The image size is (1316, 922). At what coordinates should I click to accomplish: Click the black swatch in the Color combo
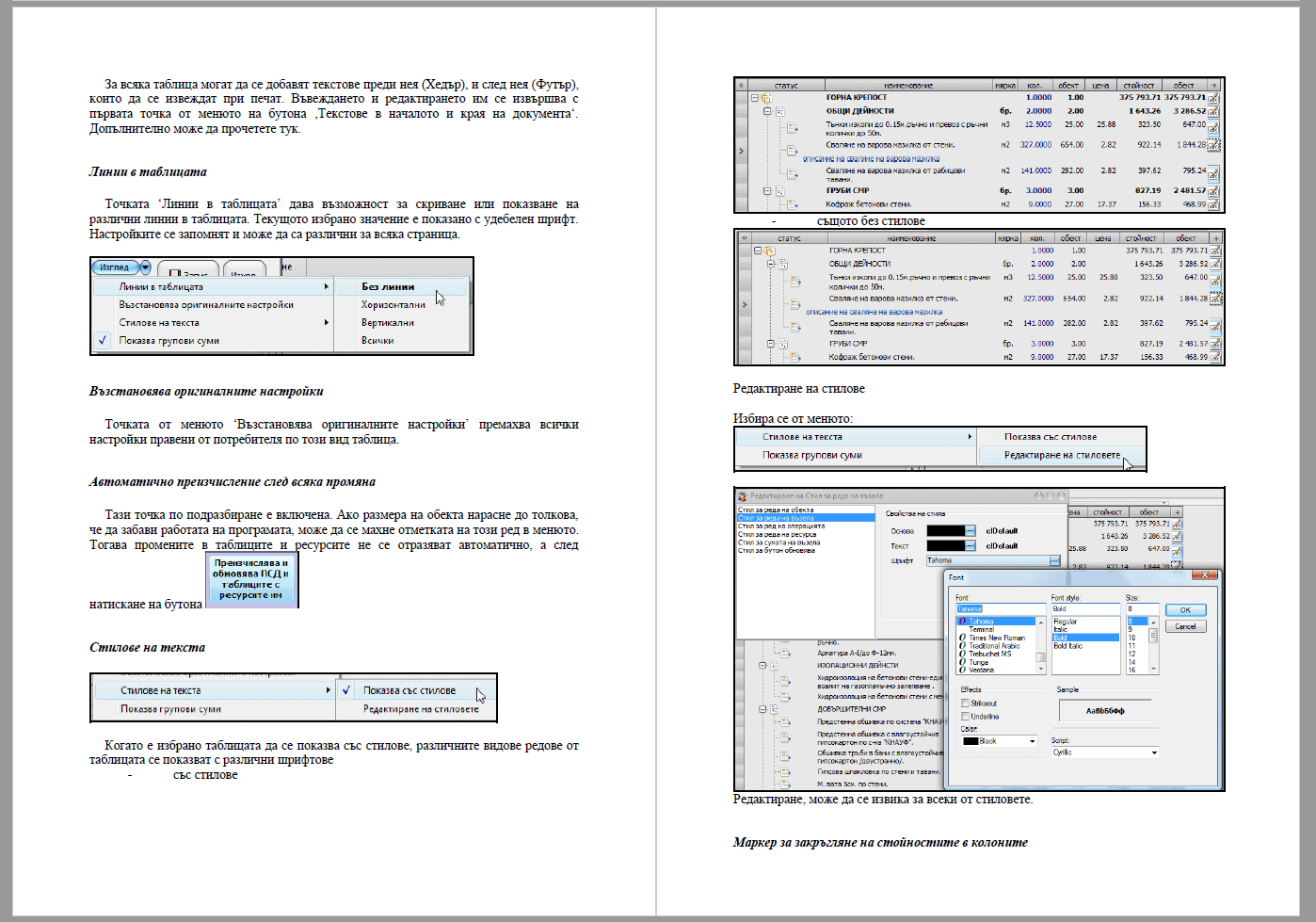coord(971,742)
